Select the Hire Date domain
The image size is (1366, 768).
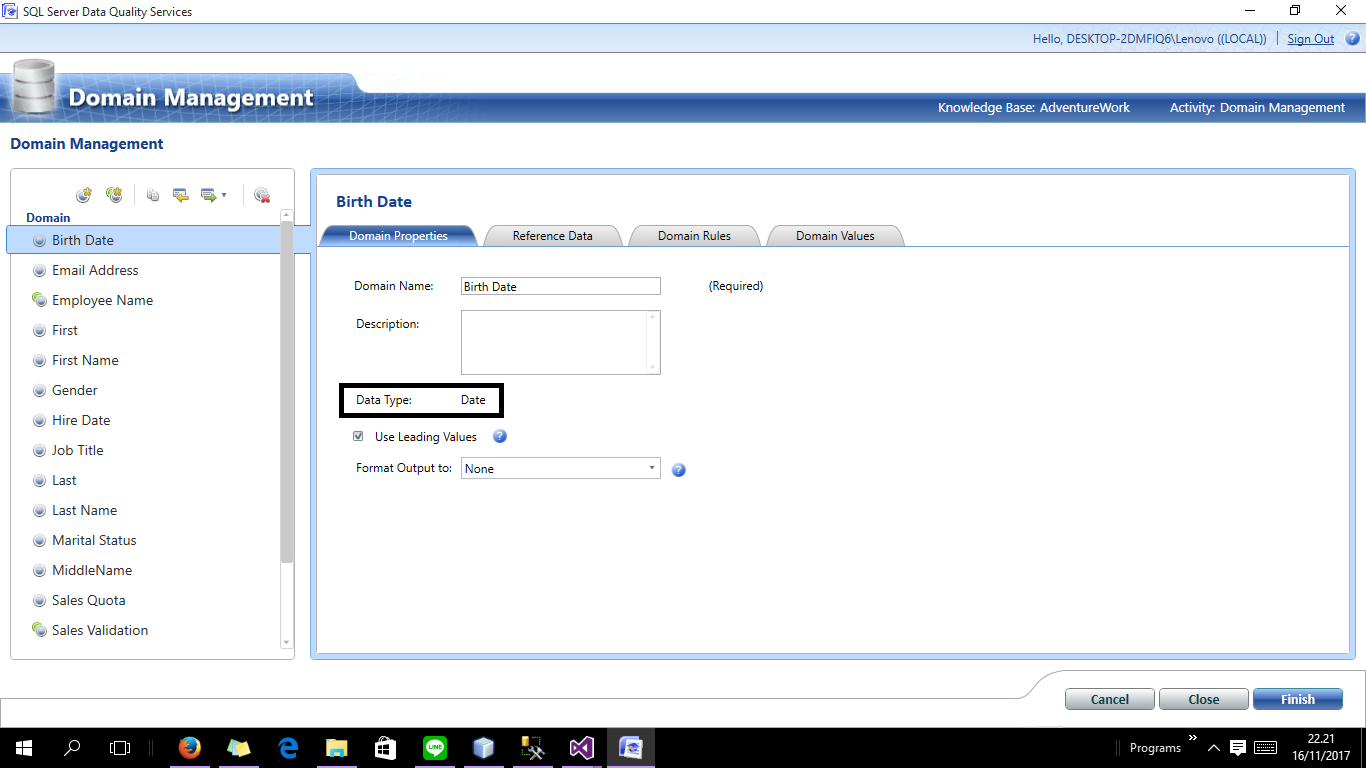(x=81, y=420)
